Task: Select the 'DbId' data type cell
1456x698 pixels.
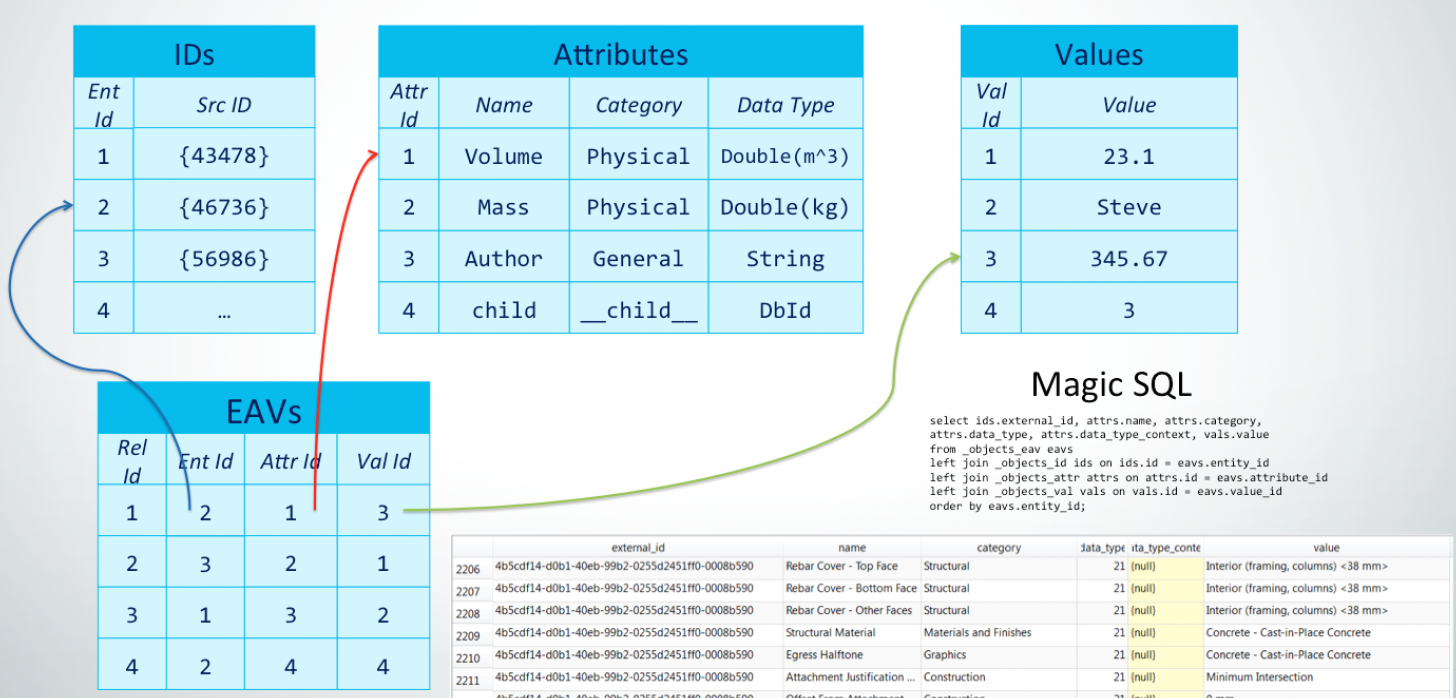Action: (785, 310)
